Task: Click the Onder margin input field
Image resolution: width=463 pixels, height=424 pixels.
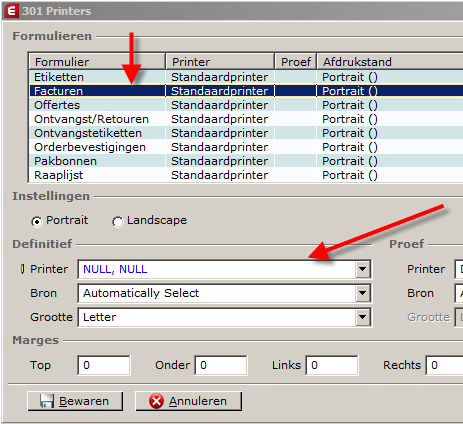Action: (x=221, y=365)
